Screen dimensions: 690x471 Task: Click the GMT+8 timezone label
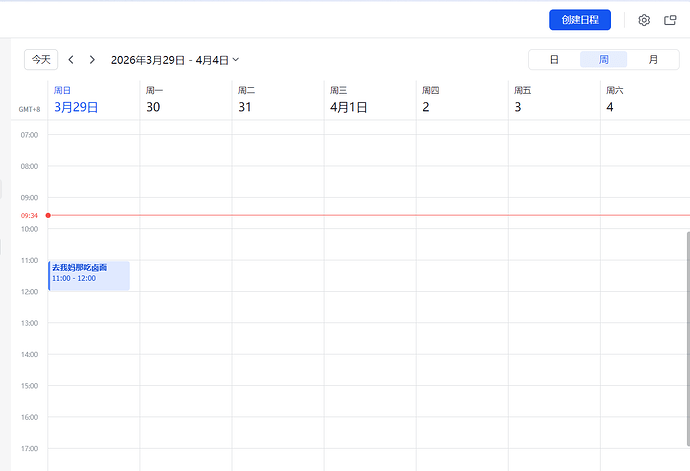tap(29, 109)
